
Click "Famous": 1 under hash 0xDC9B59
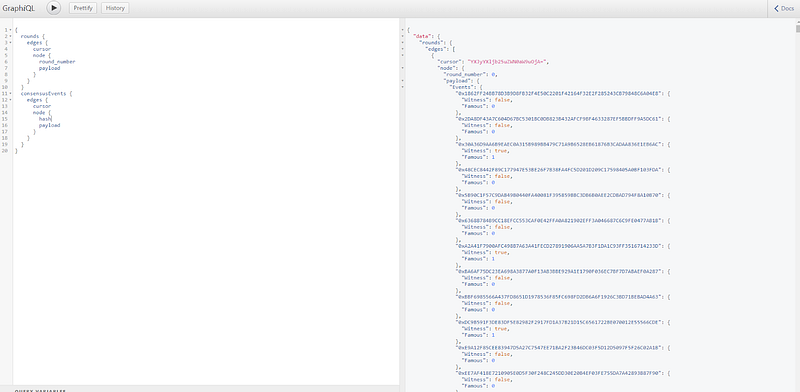coord(478,335)
